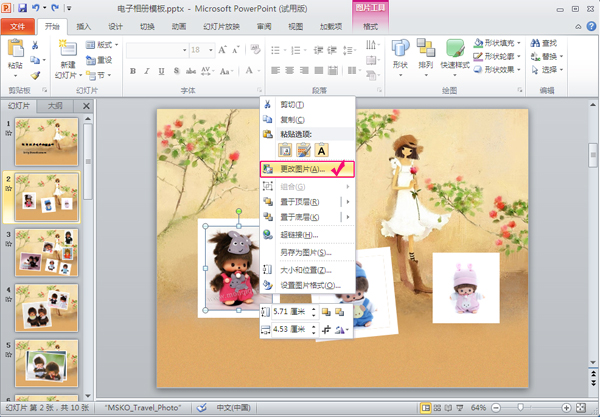The width and height of the screenshot is (600, 417).
Task: Click the Save icon in quick access toolbar
Action: tap(22, 8)
